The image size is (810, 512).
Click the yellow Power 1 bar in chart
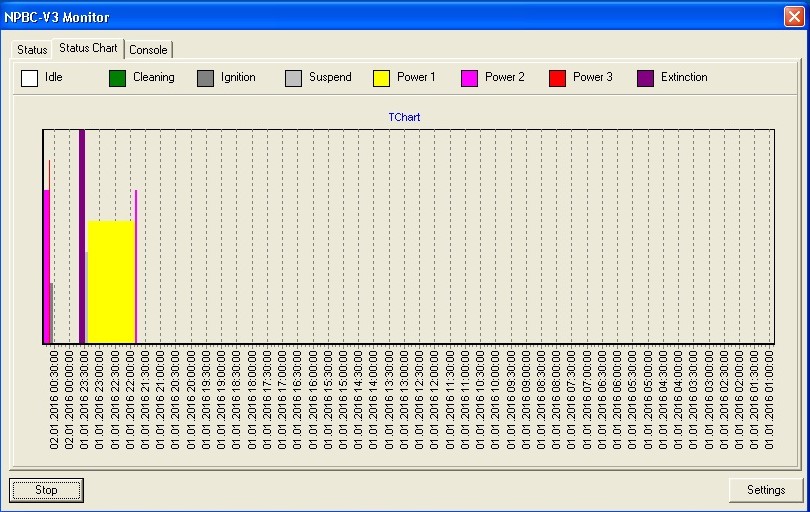coord(111,280)
